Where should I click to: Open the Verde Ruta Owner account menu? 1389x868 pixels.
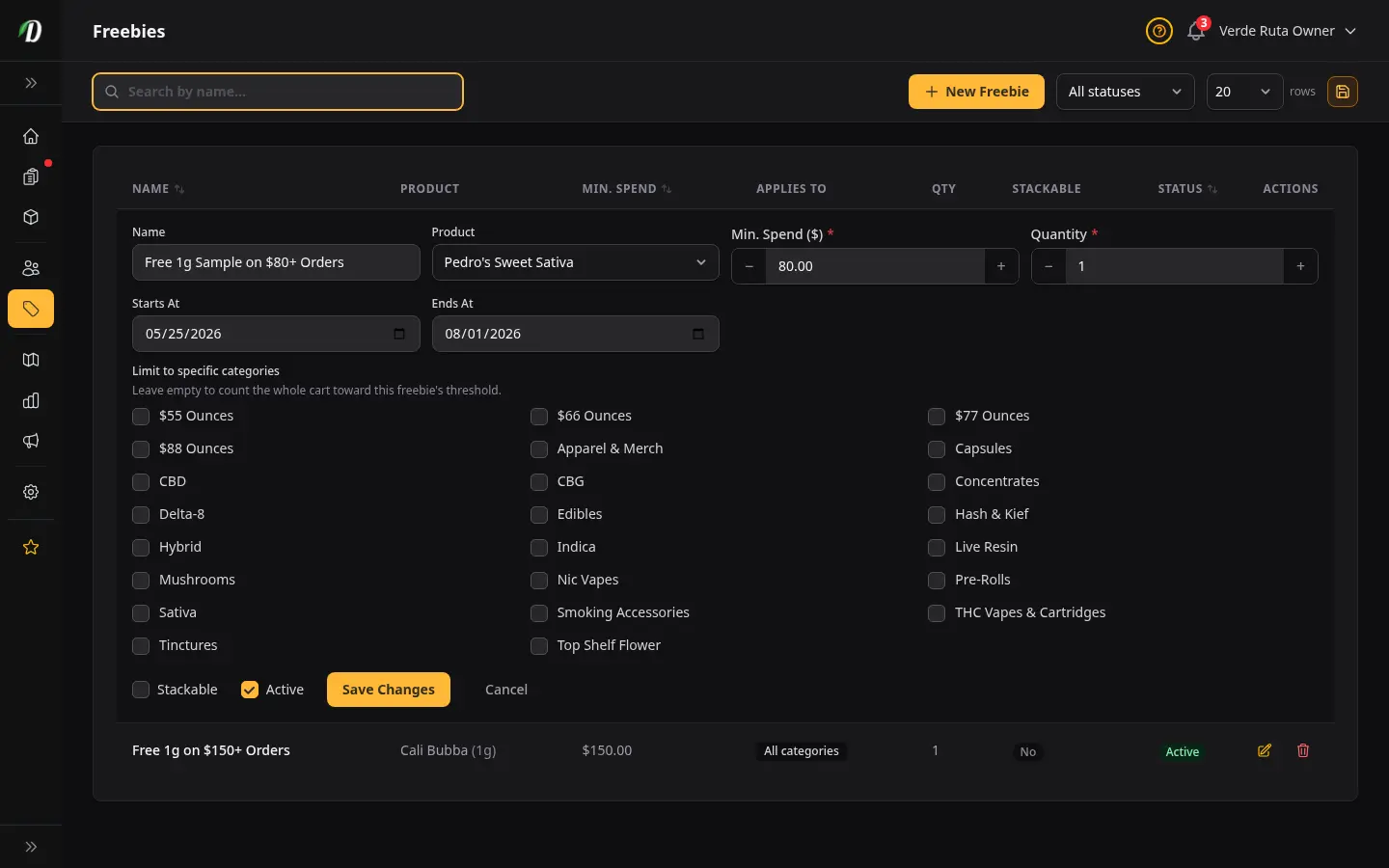[x=1288, y=31]
